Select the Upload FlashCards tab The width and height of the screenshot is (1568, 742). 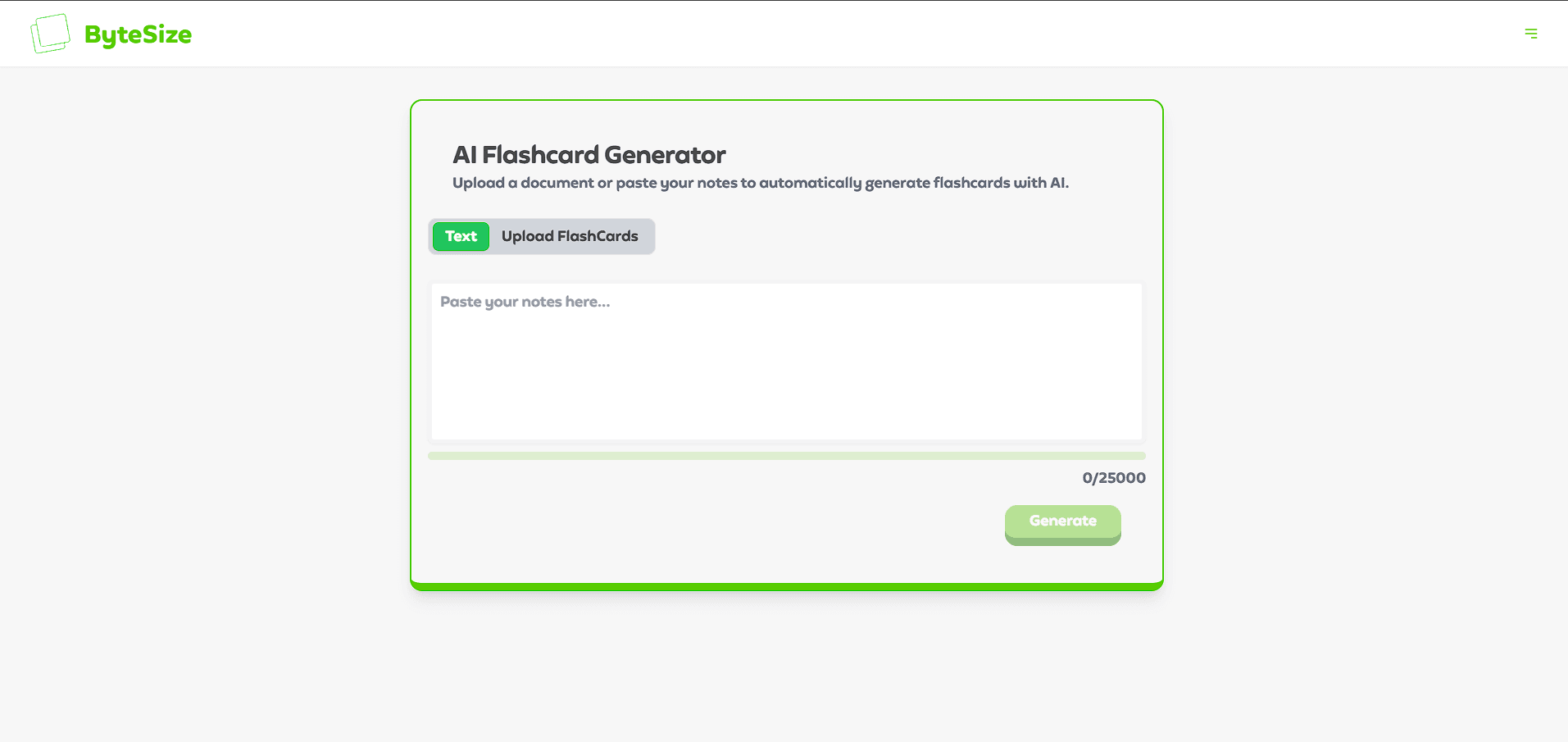pyautogui.click(x=570, y=236)
